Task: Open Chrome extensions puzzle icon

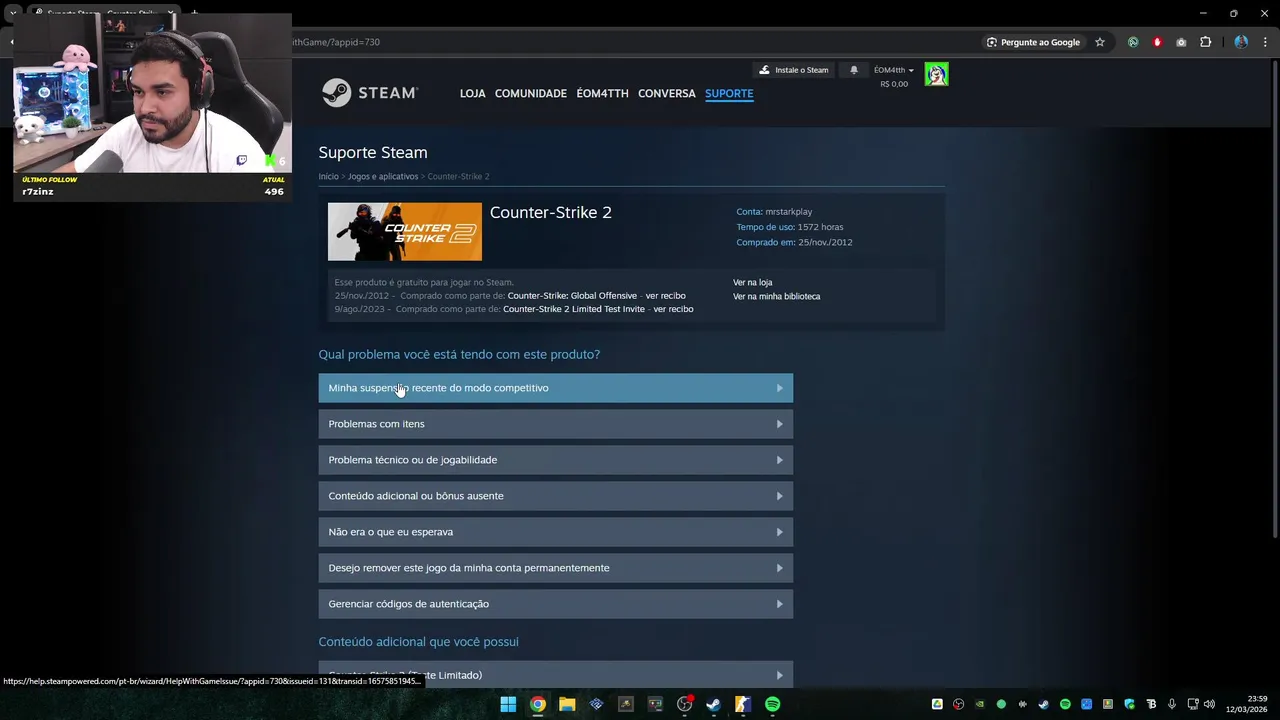Action: pos(1205,42)
